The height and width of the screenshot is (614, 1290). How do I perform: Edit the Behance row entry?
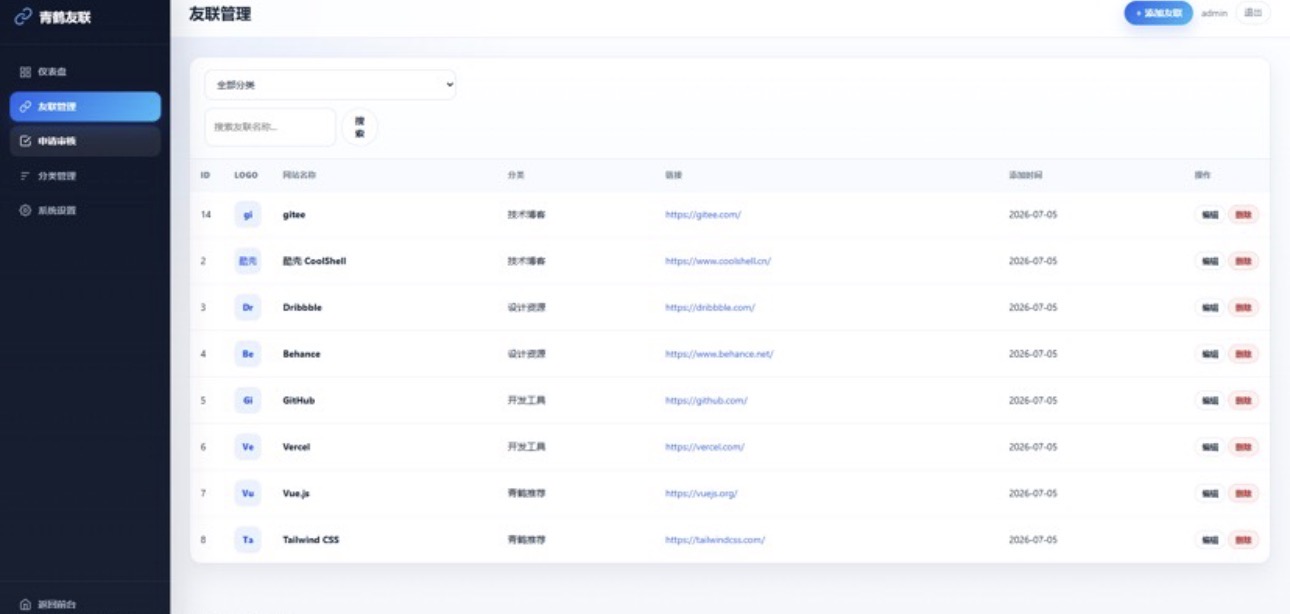[1210, 354]
